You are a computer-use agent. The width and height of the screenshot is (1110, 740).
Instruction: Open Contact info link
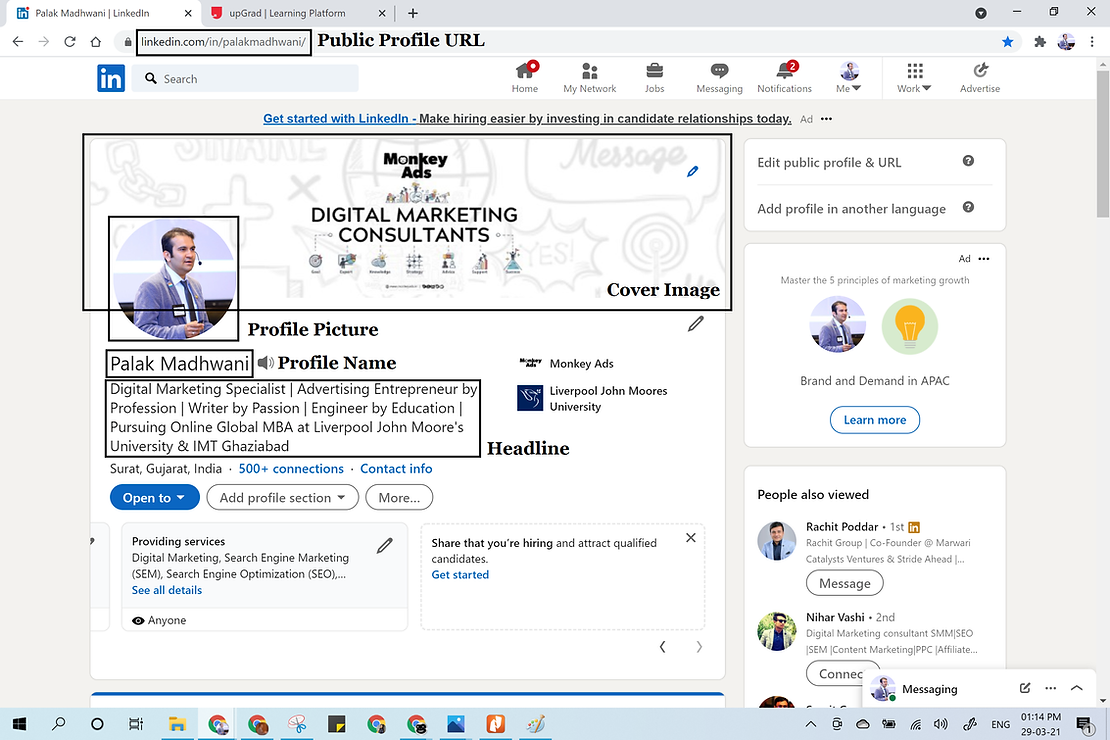point(395,468)
